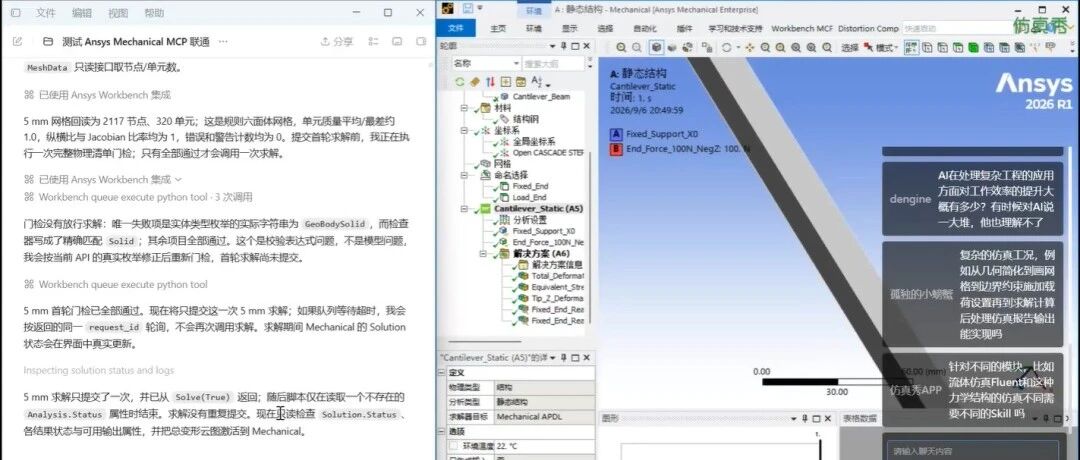Select Tip_Z_Deformation result in tree

tap(557, 298)
